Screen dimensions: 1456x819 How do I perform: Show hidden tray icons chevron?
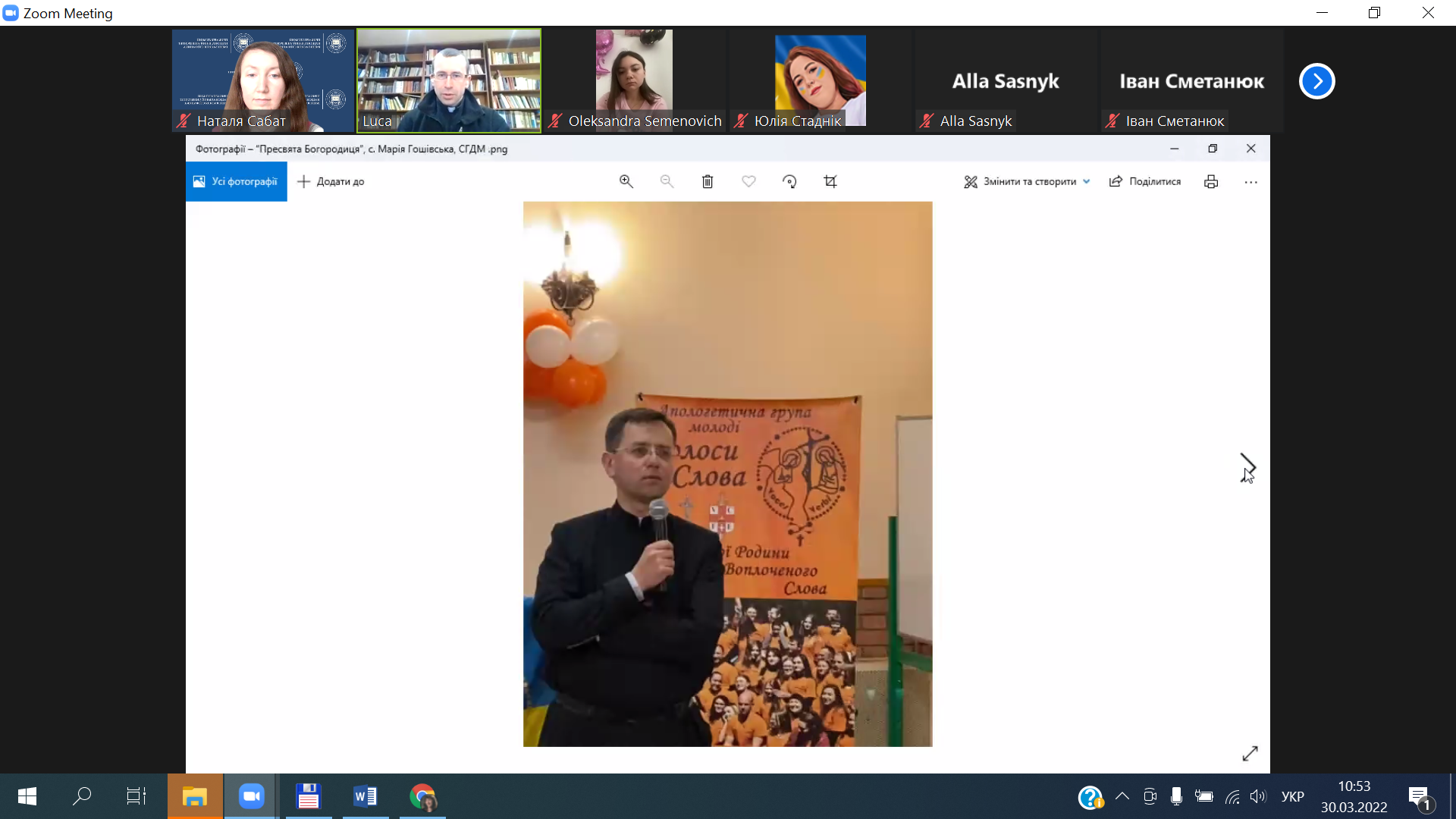coord(1122,796)
